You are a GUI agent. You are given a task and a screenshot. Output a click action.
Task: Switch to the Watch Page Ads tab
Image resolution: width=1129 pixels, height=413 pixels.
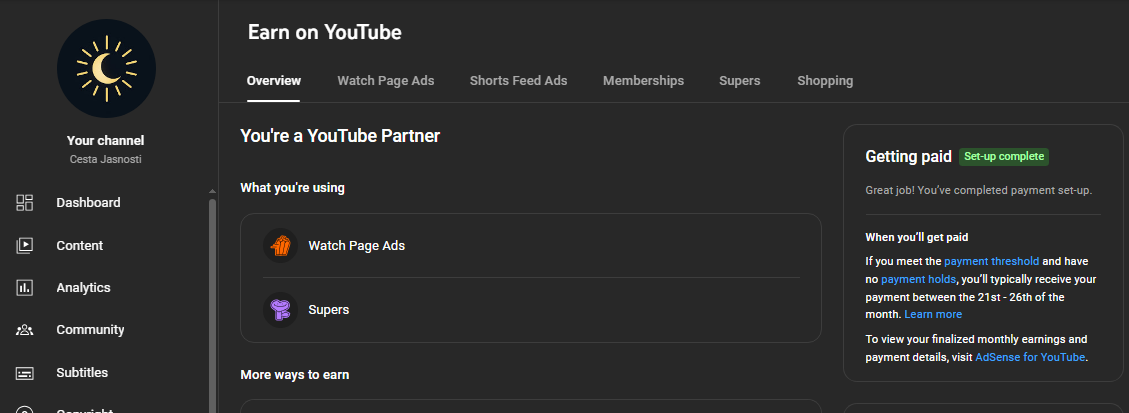click(385, 81)
